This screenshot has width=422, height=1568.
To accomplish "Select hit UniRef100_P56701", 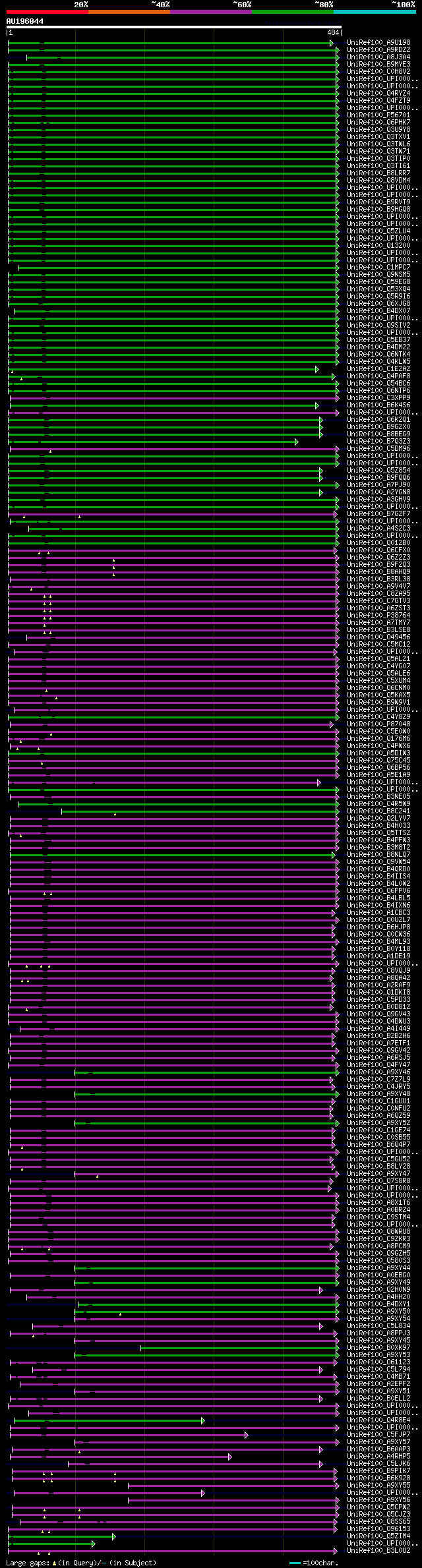I will (378, 115).
